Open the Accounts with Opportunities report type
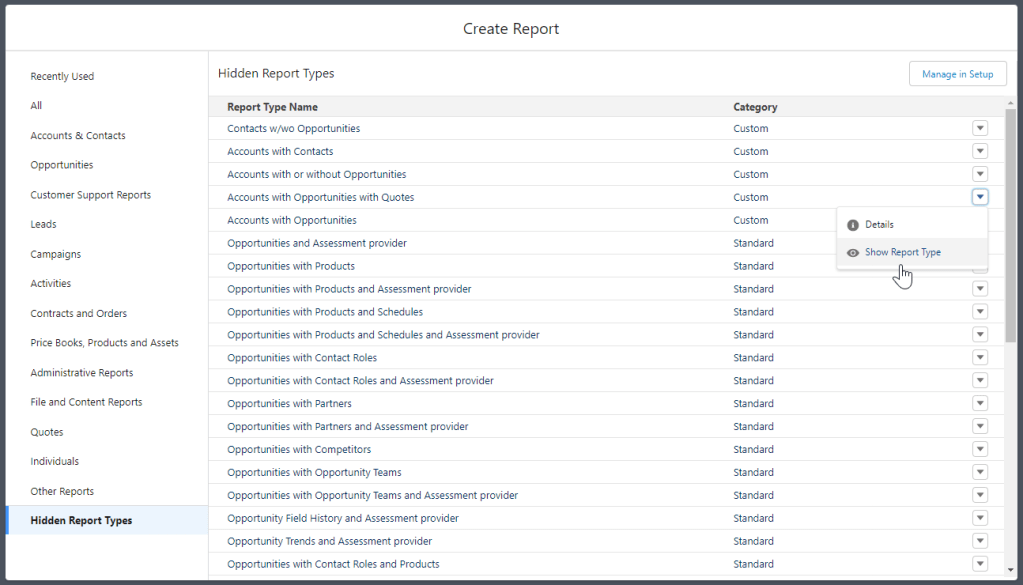 [x=291, y=220]
